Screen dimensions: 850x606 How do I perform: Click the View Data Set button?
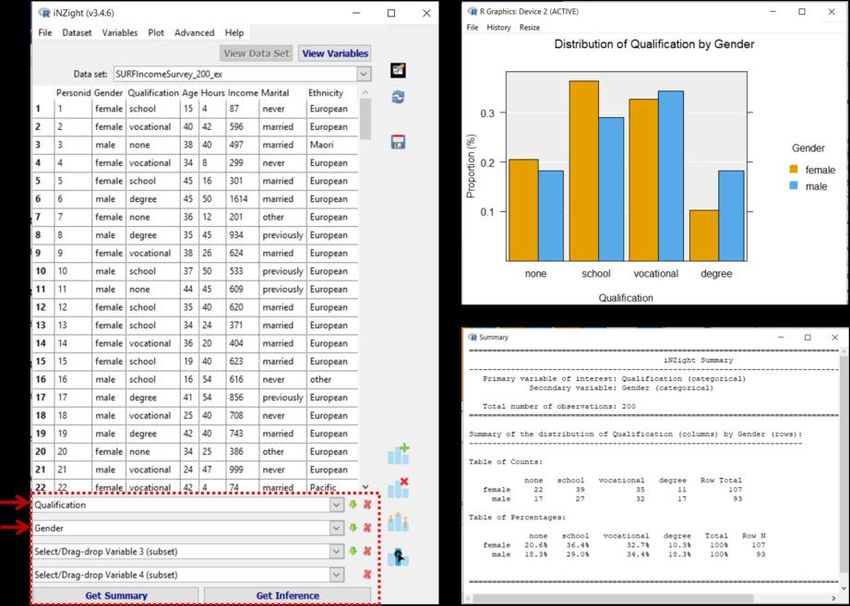(x=256, y=53)
